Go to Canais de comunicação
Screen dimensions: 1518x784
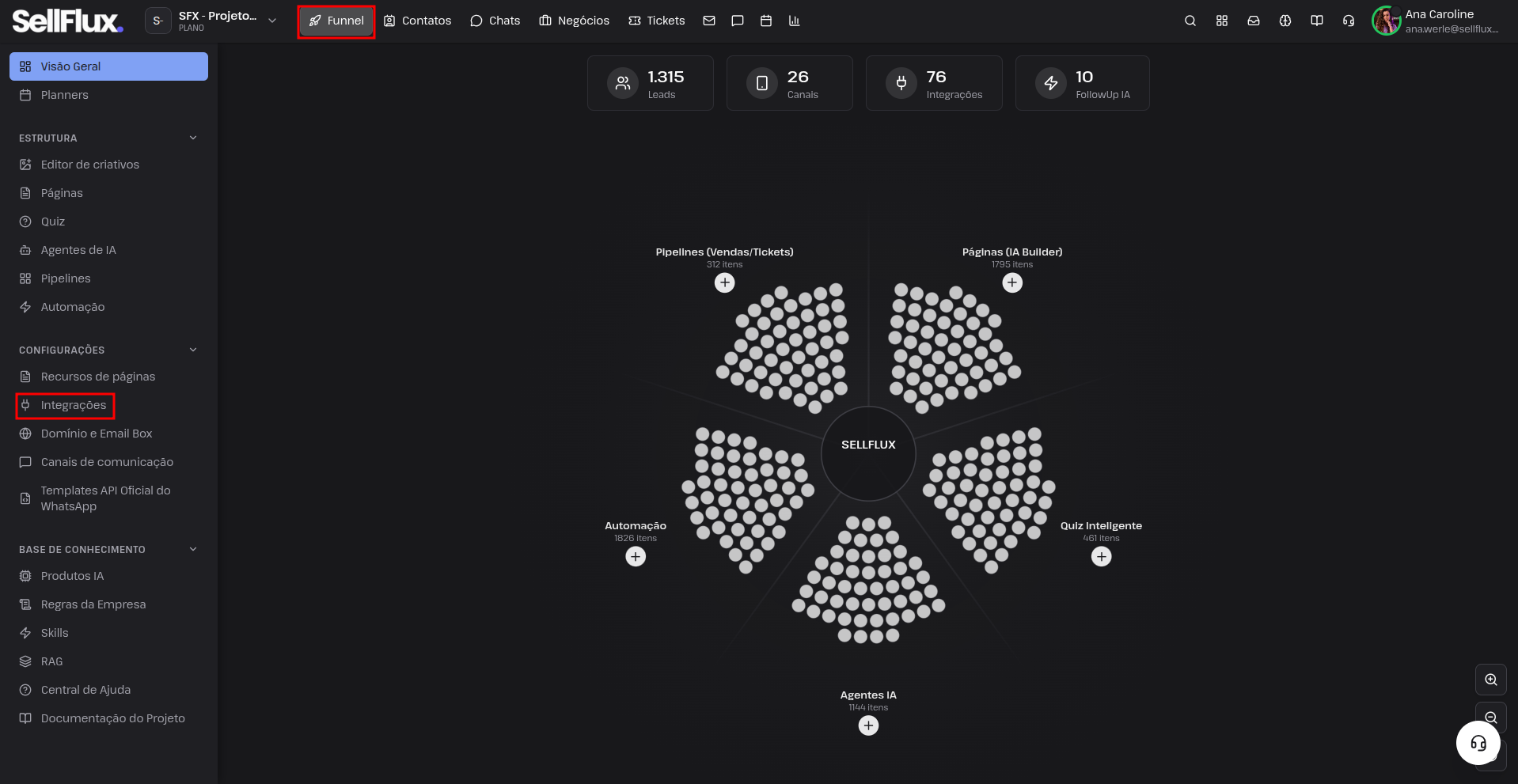(109, 462)
